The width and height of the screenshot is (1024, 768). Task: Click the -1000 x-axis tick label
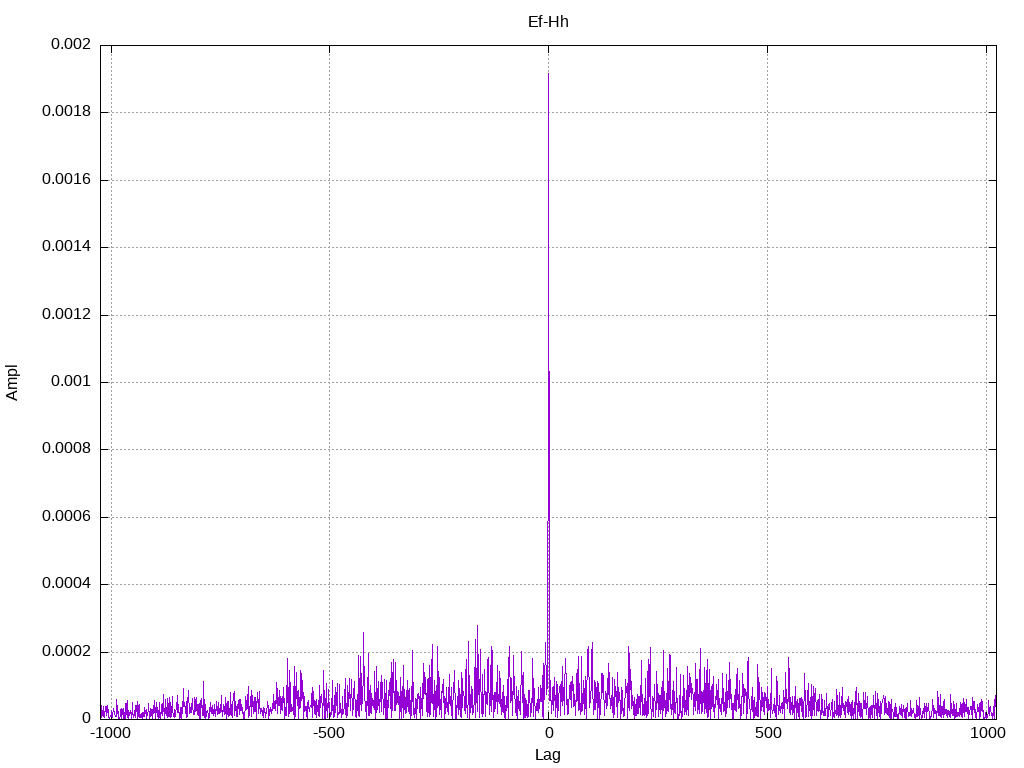(x=110, y=734)
